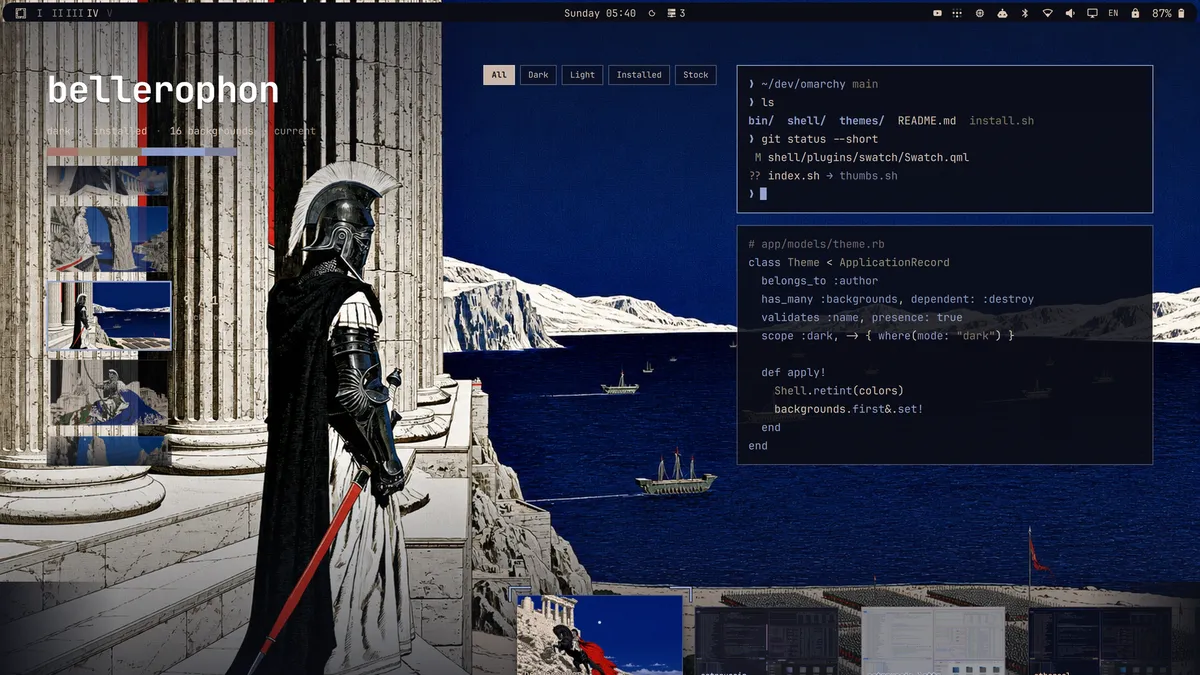Image resolution: width=1200 pixels, height=675 pixels.
Task: Click '~/dev/omarchy main' prompt in terminal
Action: click(x=813, y=84)
